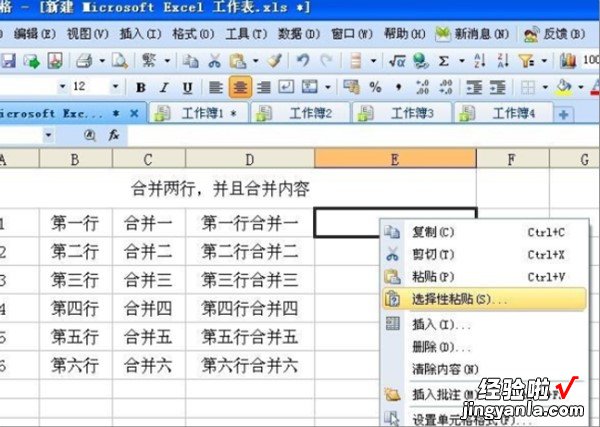This screenshot has width=600, height=427.
Task: Open the 数据(D) menu
Action: (299, 34)
